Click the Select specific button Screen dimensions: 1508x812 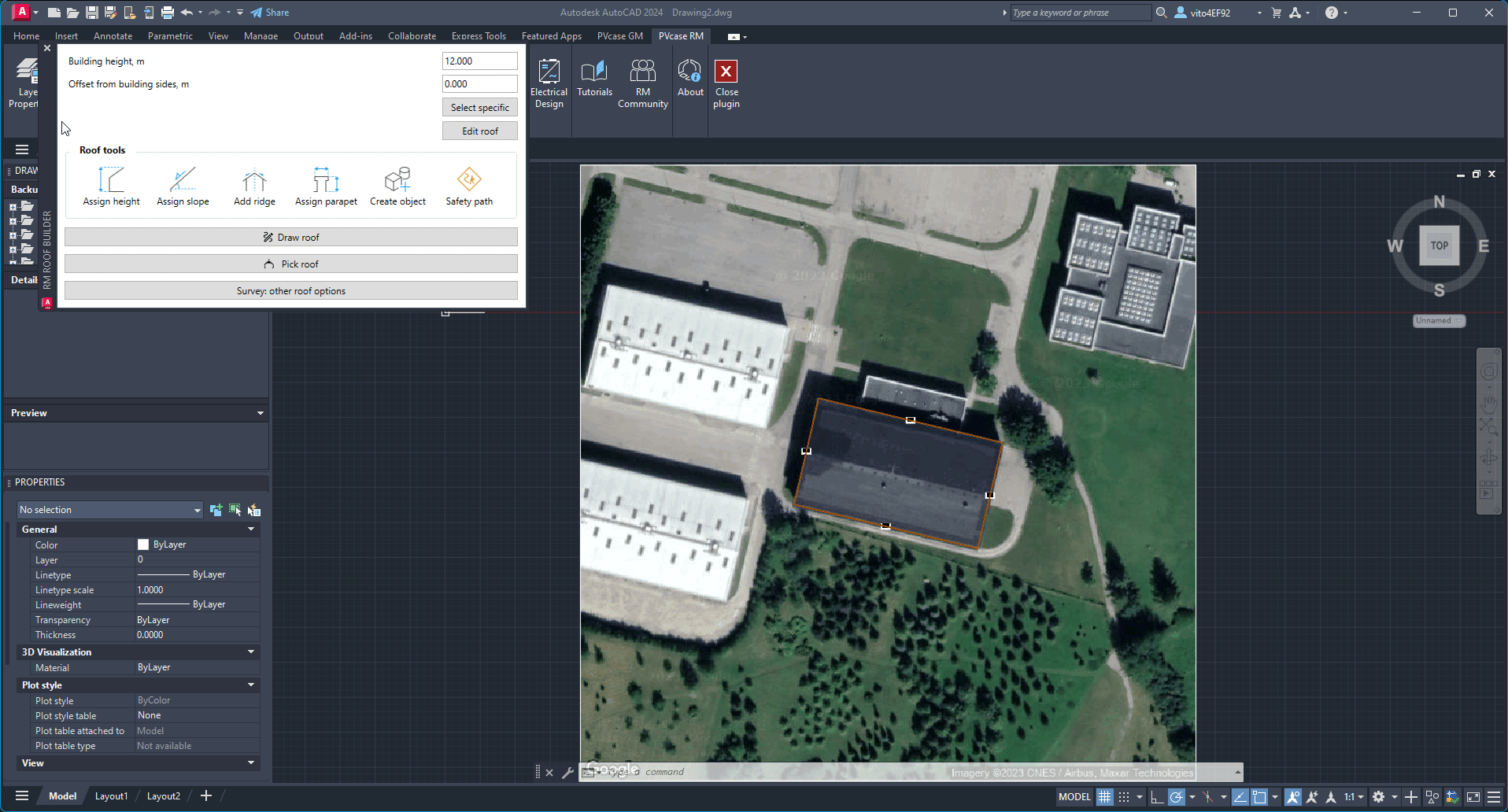click(x=480, y=107)
